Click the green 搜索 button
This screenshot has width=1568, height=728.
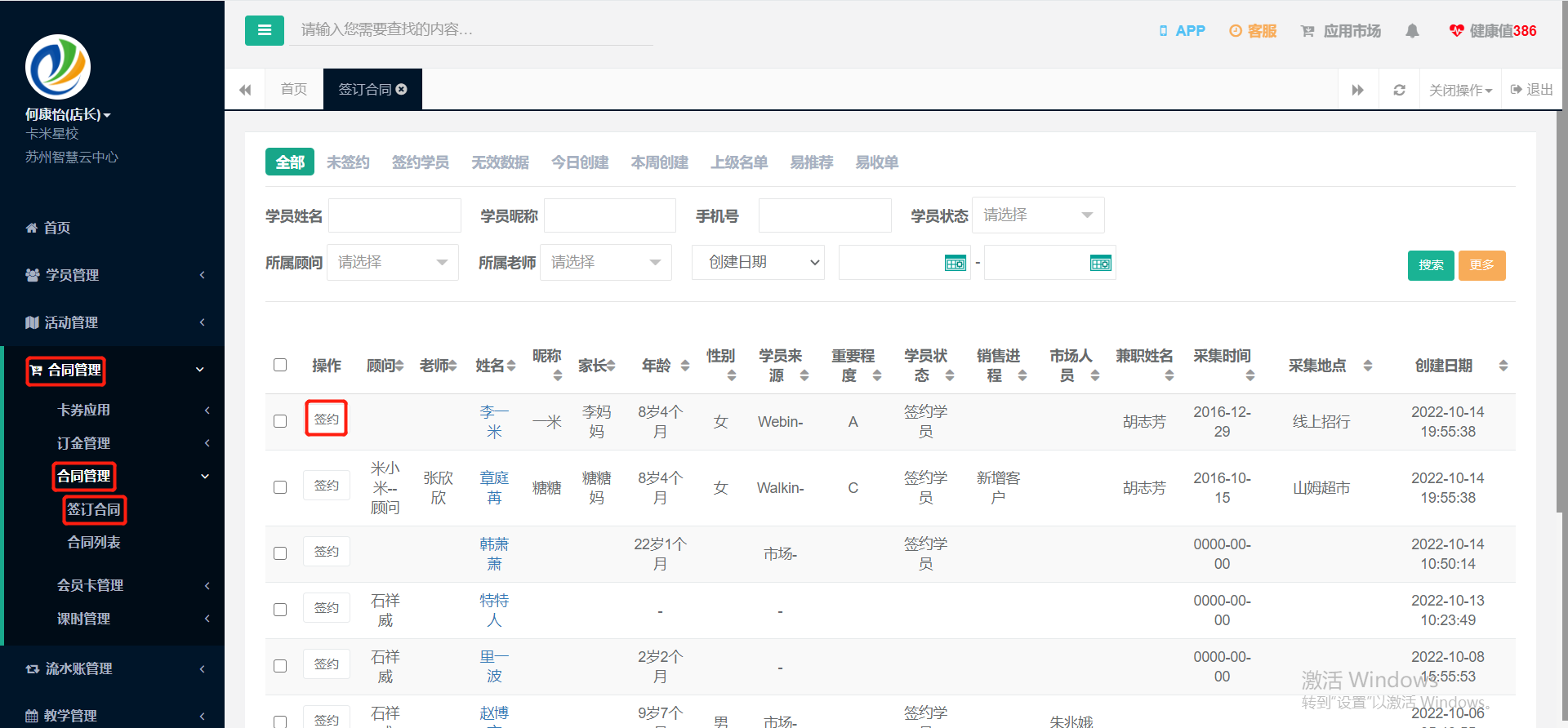[x=1431, y=265]
